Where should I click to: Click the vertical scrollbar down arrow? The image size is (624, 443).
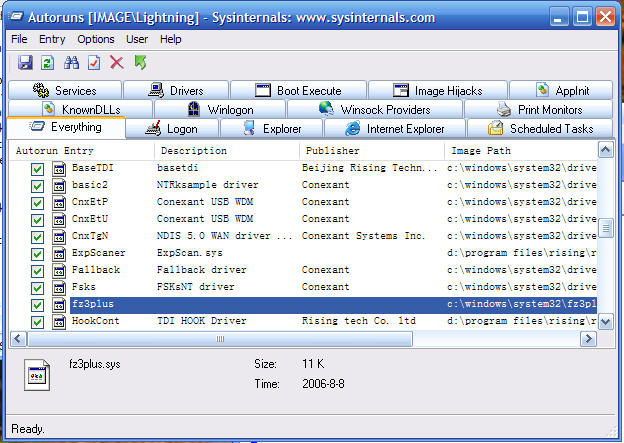(x=605, y=322)
